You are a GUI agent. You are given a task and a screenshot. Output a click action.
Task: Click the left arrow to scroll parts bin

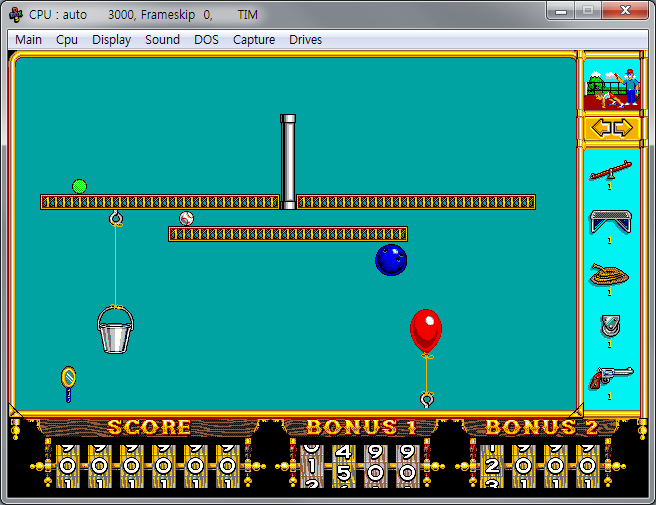point(600,128)
